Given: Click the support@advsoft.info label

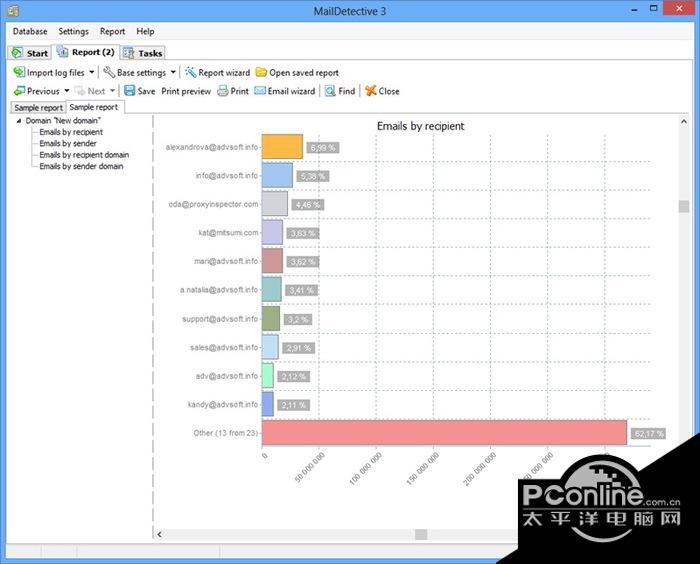Looking at the screenshot, I should tap(220, 319).
